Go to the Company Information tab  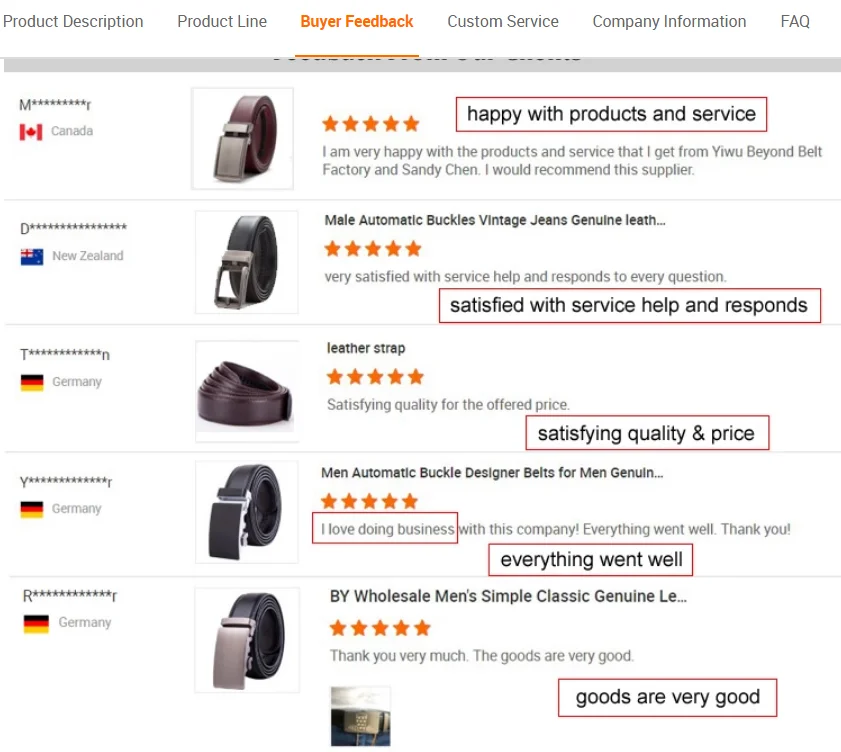669,21
